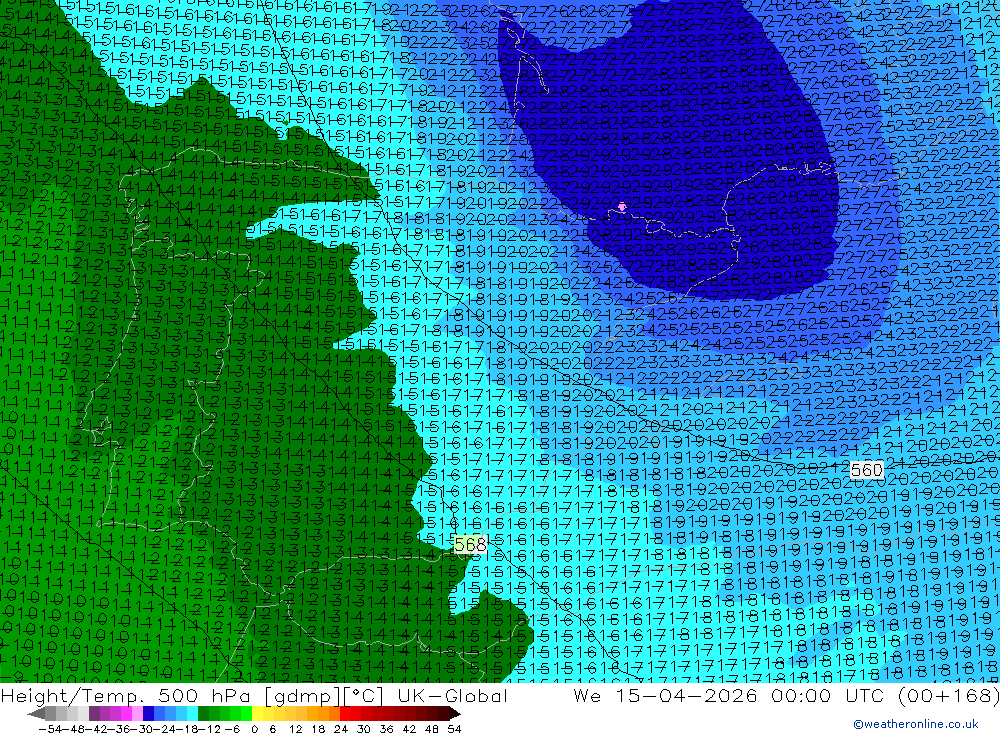The height and width of the screenshot is (733, 1000).
Task: Click the dark blue legend swatch
Action: (x=148, y=714)
